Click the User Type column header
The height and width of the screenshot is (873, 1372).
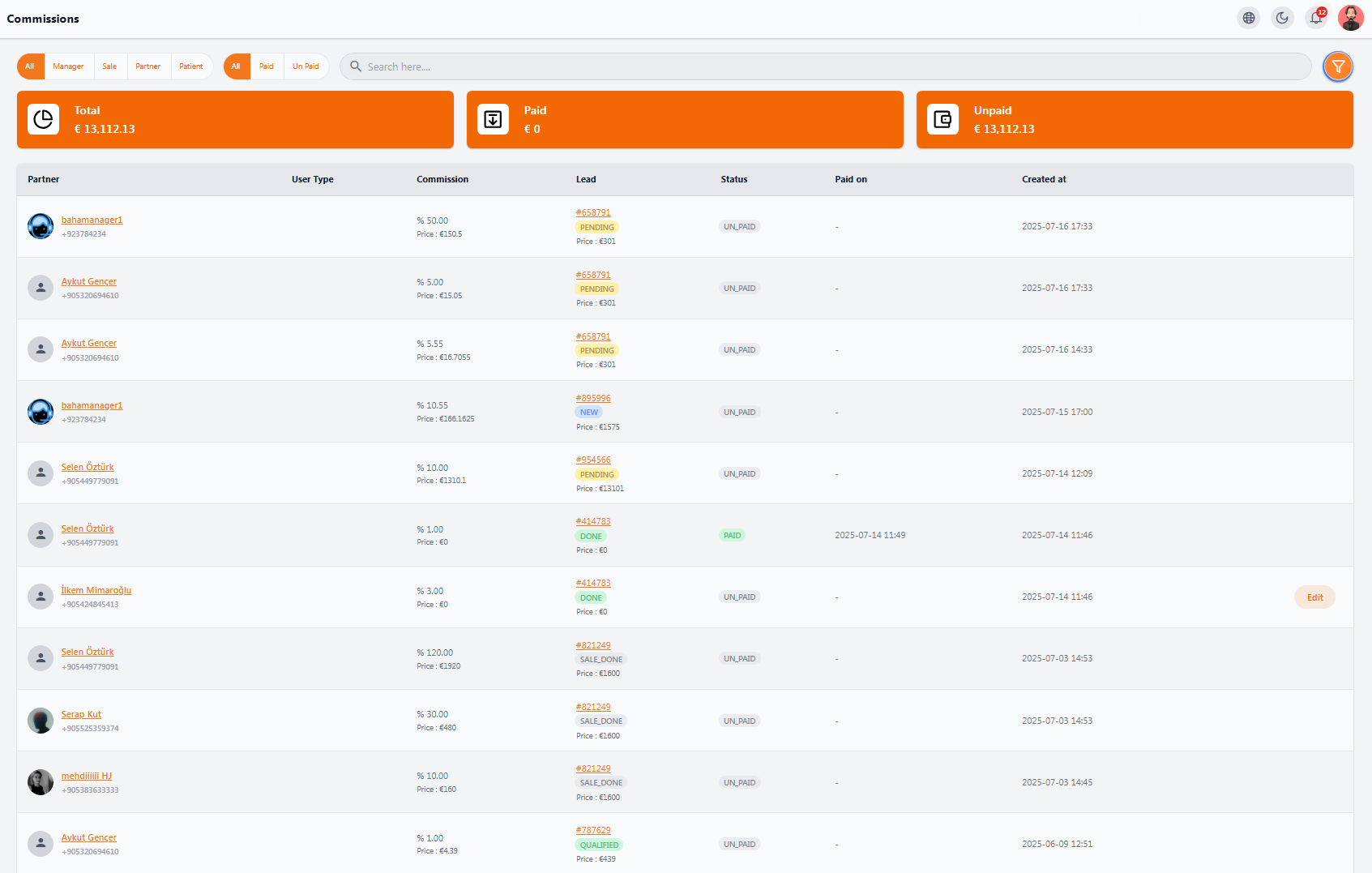click(x=313, y=179)
